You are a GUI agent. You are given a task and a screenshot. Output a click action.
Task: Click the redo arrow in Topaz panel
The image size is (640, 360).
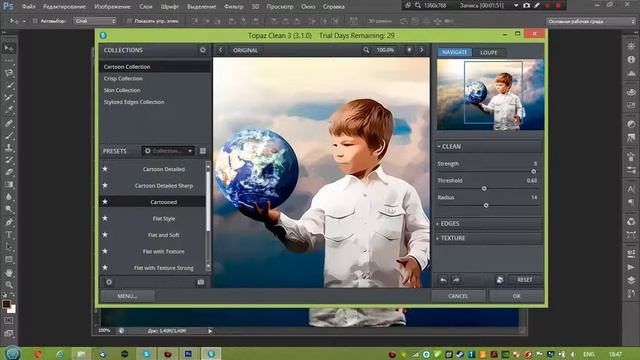coord(456,280)
